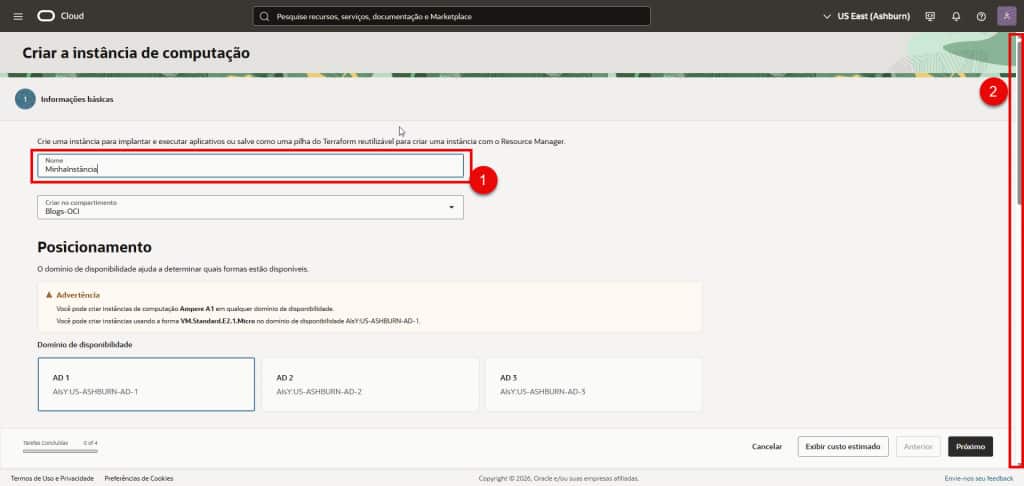Click the vertical page scrollbar thumb

point(1019,121)
